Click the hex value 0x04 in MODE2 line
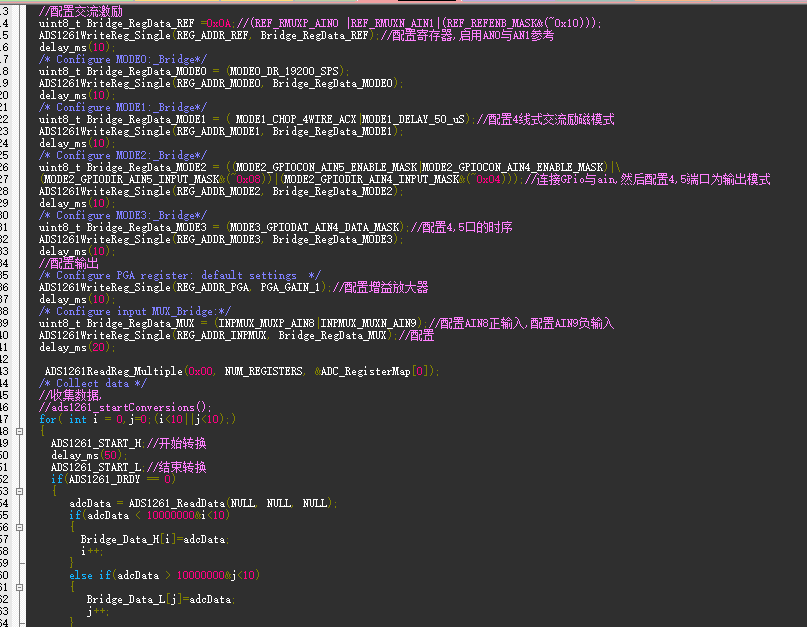 coord(488,179)
